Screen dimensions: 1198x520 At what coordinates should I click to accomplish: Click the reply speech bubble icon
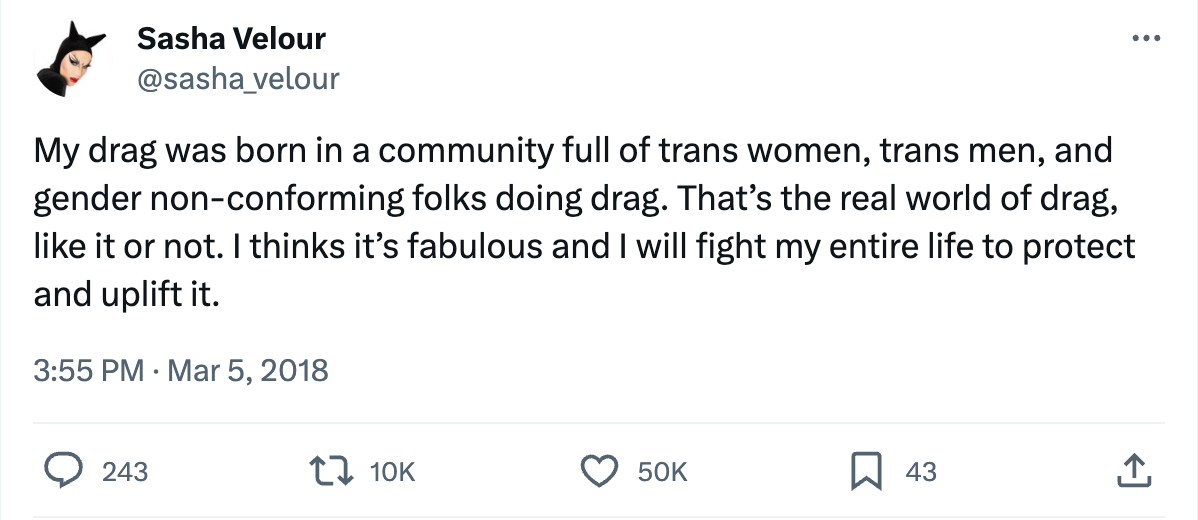(65, 471)
